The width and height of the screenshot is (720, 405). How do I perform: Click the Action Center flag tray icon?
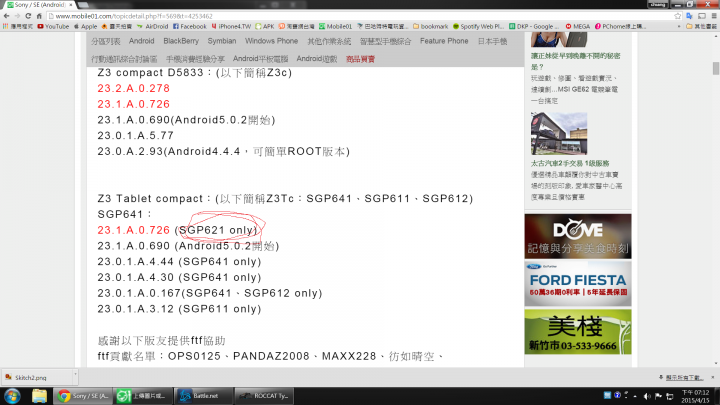[x=658, y=396]
